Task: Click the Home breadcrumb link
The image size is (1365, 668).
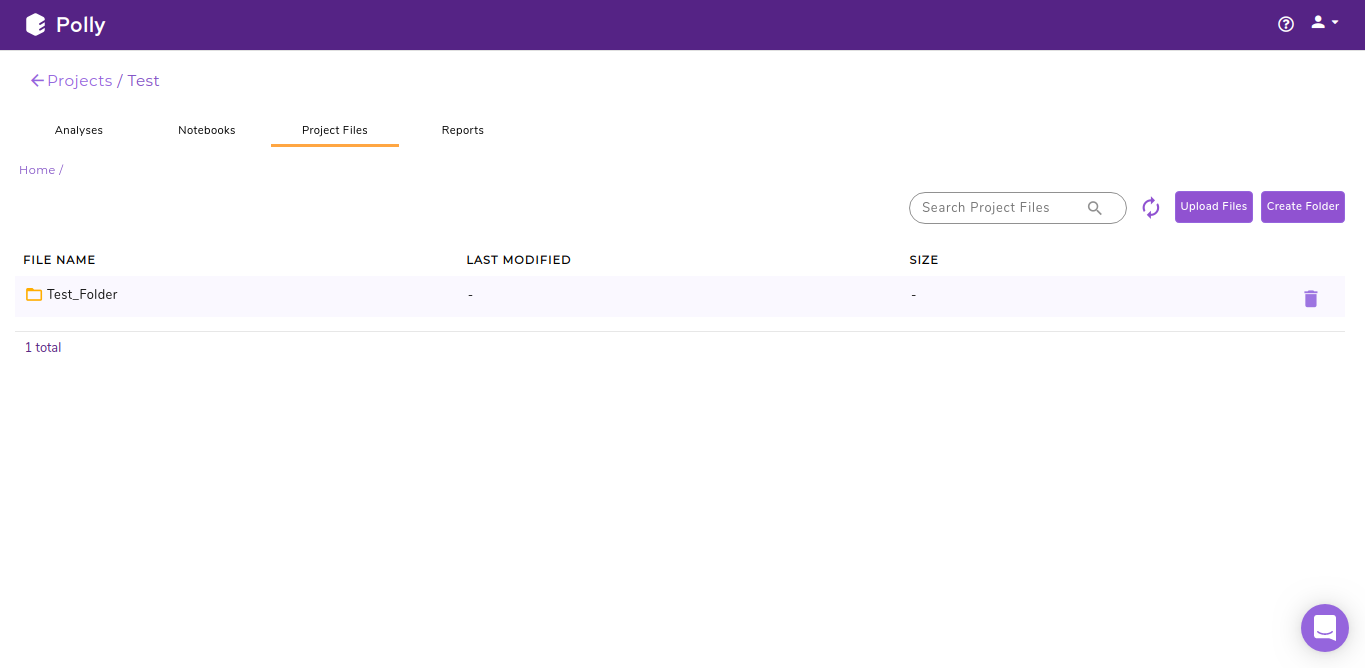Action: (x=36, y=169)
